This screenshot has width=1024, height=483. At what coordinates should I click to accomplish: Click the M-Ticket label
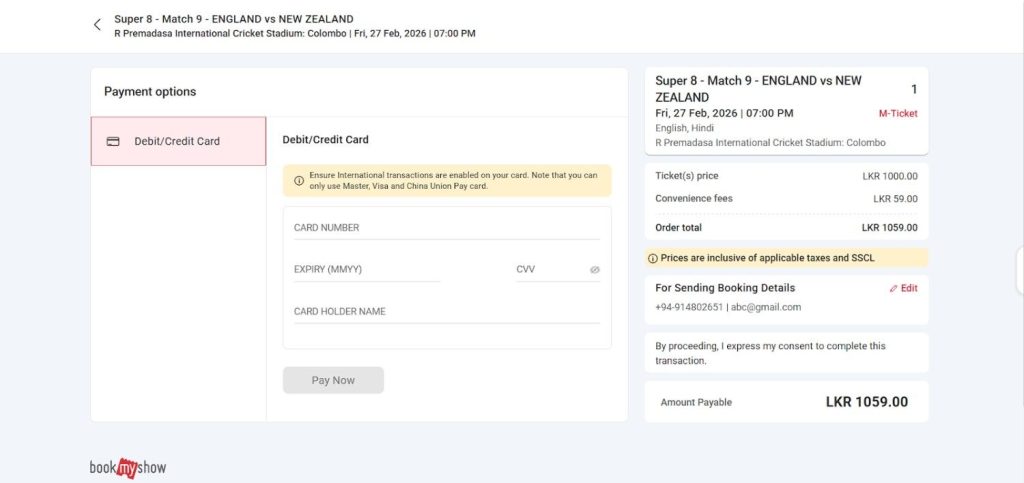coord(898,114)
